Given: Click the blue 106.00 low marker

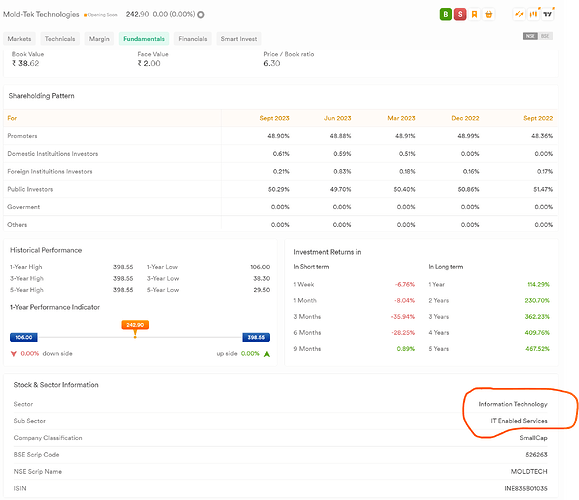Looking at the screenshot, I should point(24,337).
